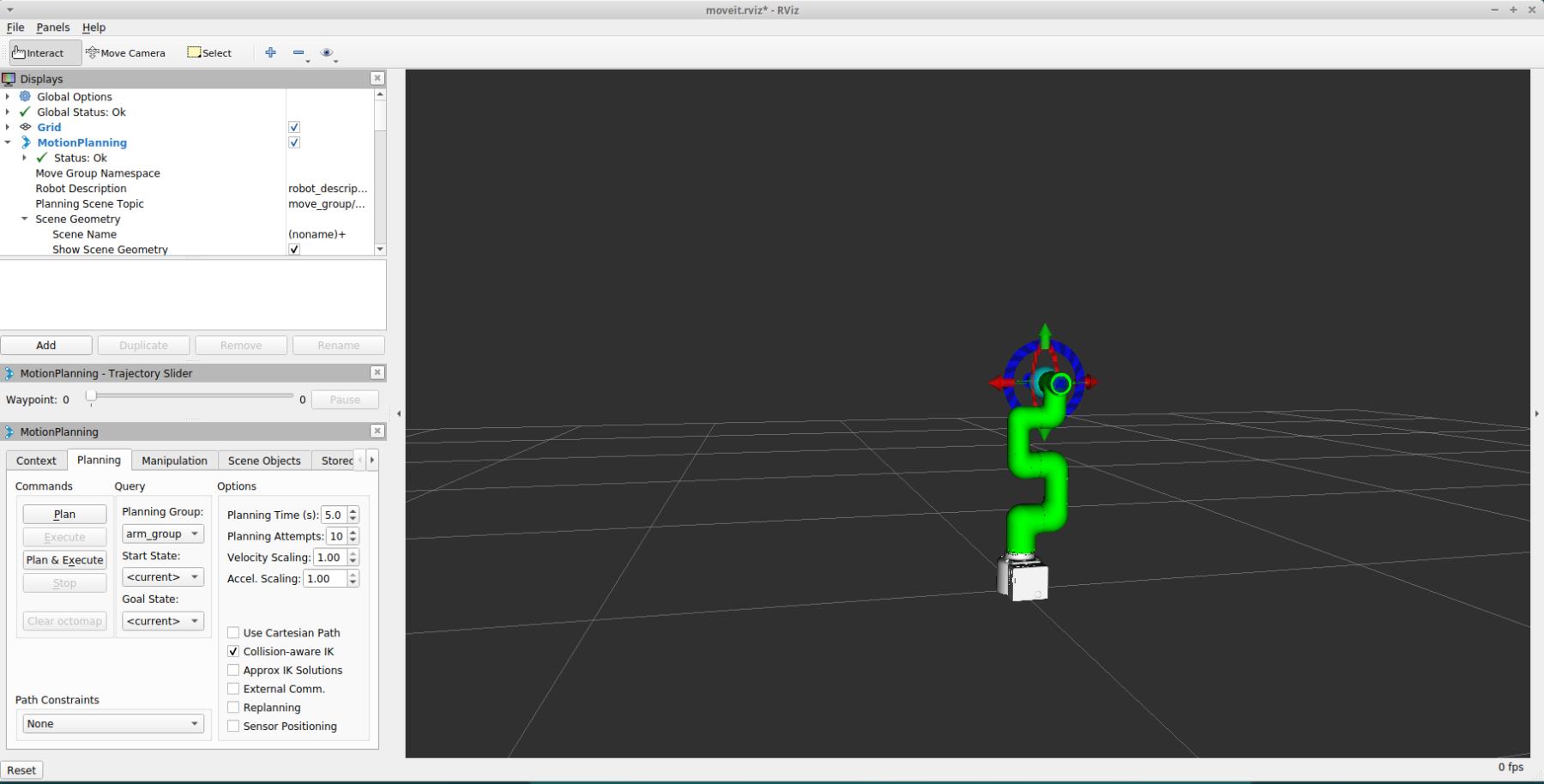This screenshot has width=1544, height=784.
Task: Choose the Select tool in toolbar
Action: coord(209,53)
